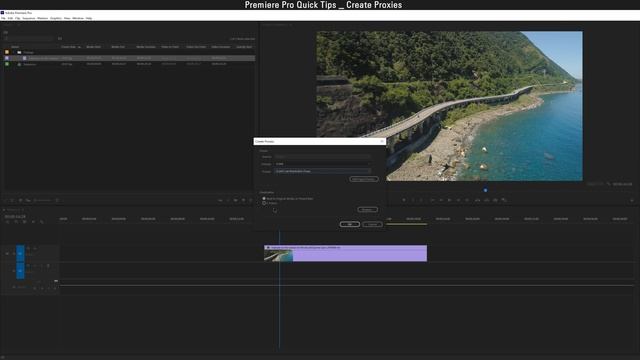The width and height of the screenshot is (640, 360).
Task: Switch Project panel to Icon View
Action: click(x=20, y=200)
